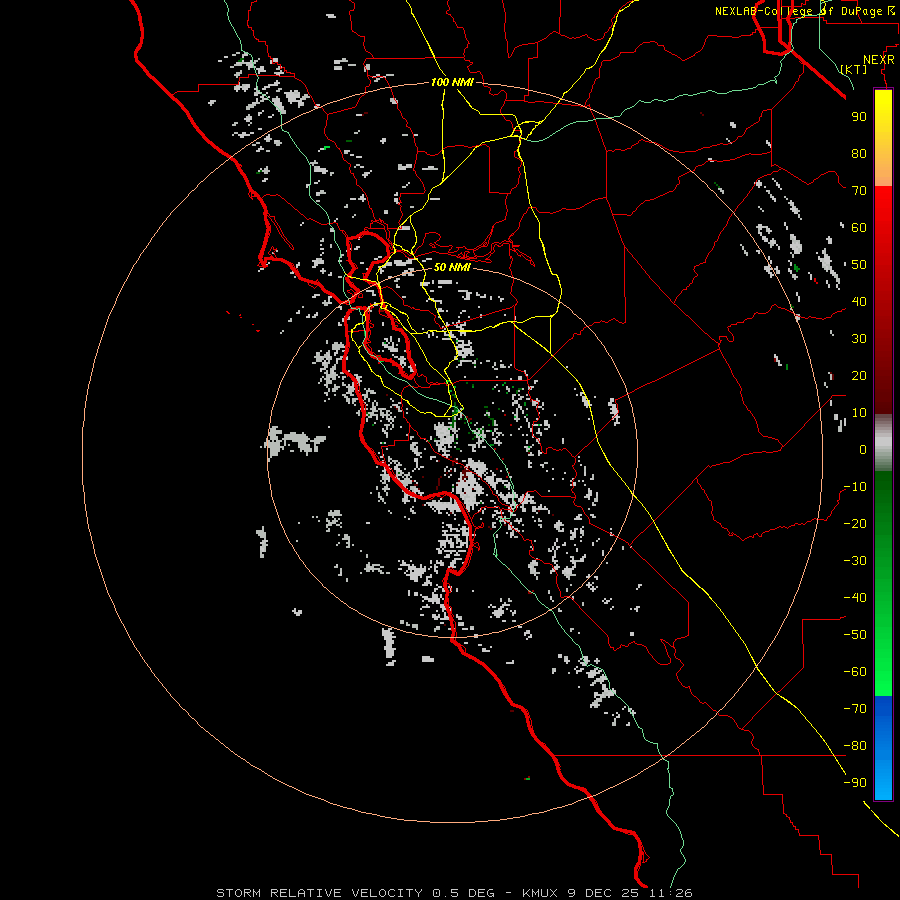
Task: Click the positive "30" scale value
Action: [859, 339]
